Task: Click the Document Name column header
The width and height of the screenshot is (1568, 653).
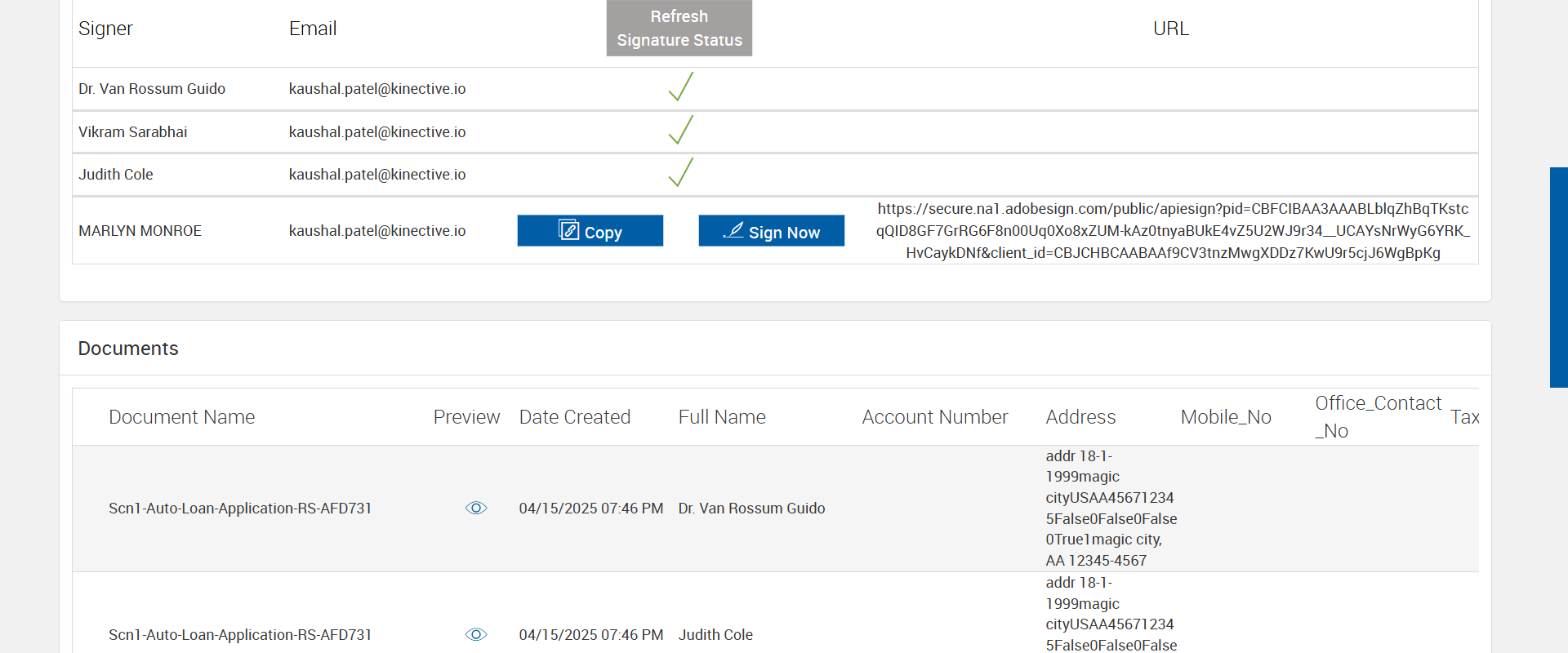Action: (x=181, y=417)
